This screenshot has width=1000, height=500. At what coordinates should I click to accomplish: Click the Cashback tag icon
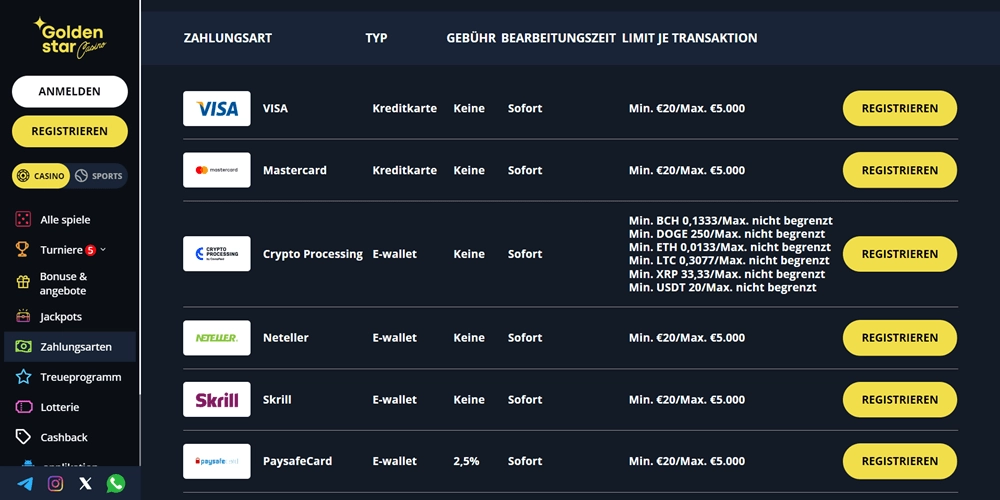point(23,437)
